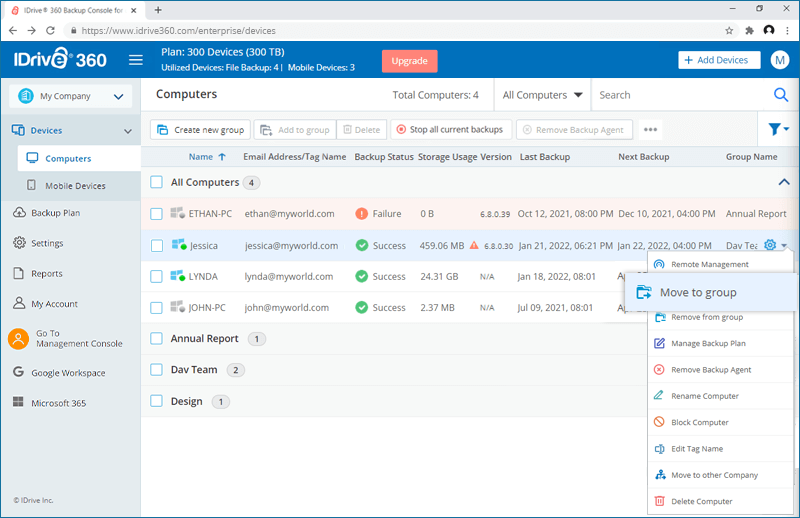Select the Jessica row checkbox
The height and width of the screenshot is (518, 800).
point(157,245)
